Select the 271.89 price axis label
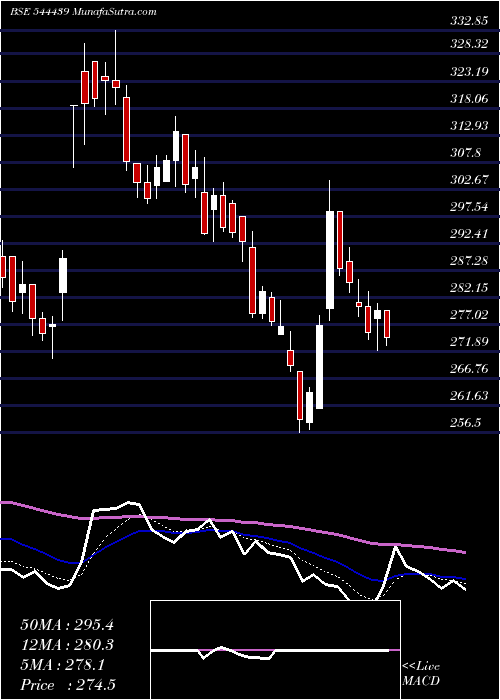The height and width of the screenshot is (700, 500). coord(468,342)
